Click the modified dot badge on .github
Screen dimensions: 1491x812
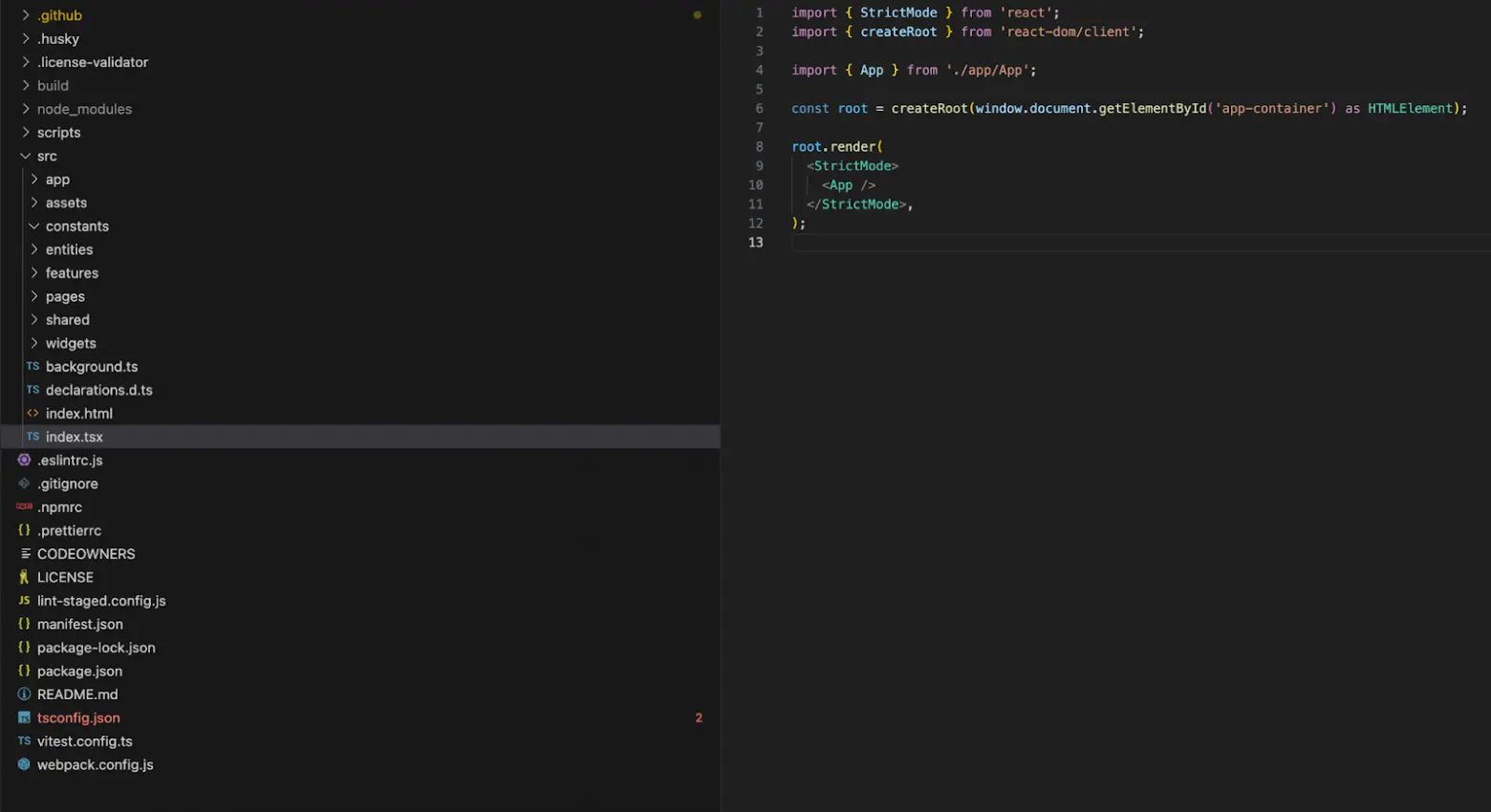(x=698, y=15)
